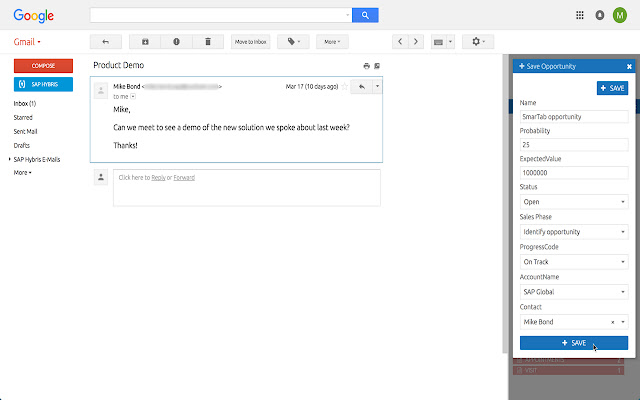Report conversation as spam
640x400 pixels.
click(176, 42)
